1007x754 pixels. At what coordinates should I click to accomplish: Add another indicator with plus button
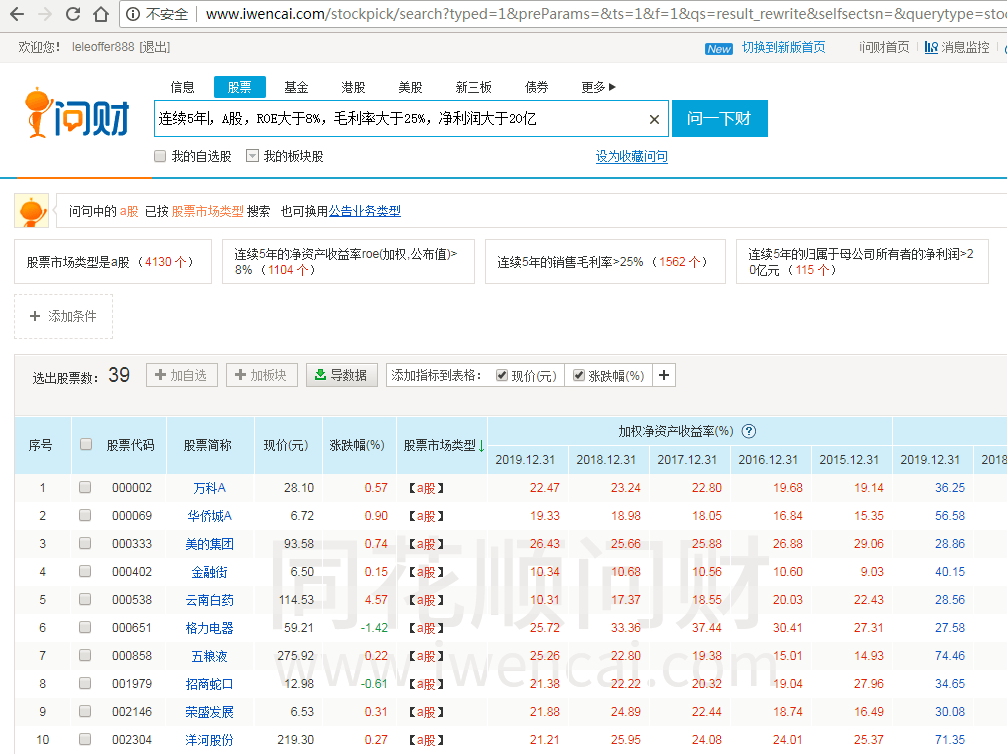pos(664,375)
